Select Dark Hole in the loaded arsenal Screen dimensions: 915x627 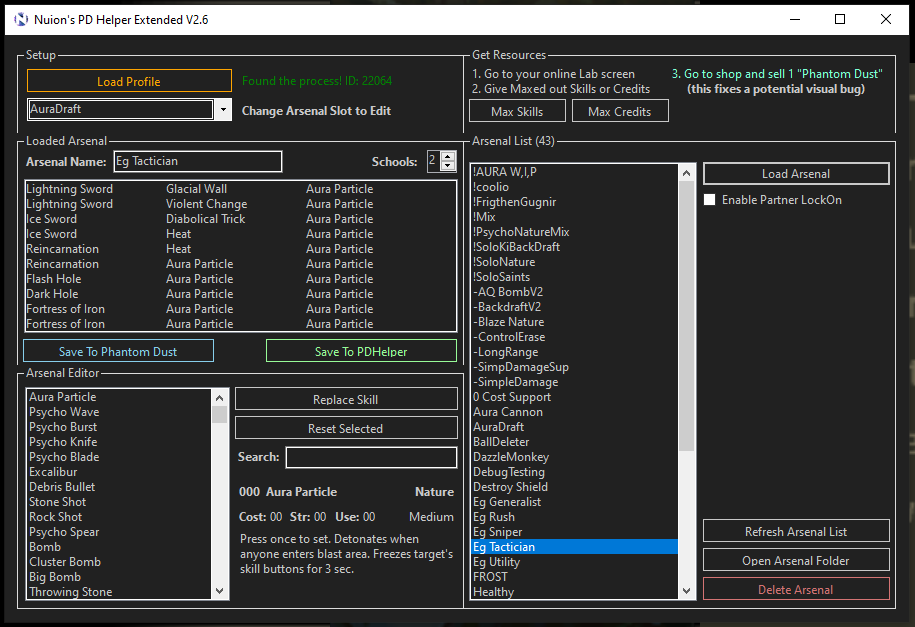click(x=52, y=294)
